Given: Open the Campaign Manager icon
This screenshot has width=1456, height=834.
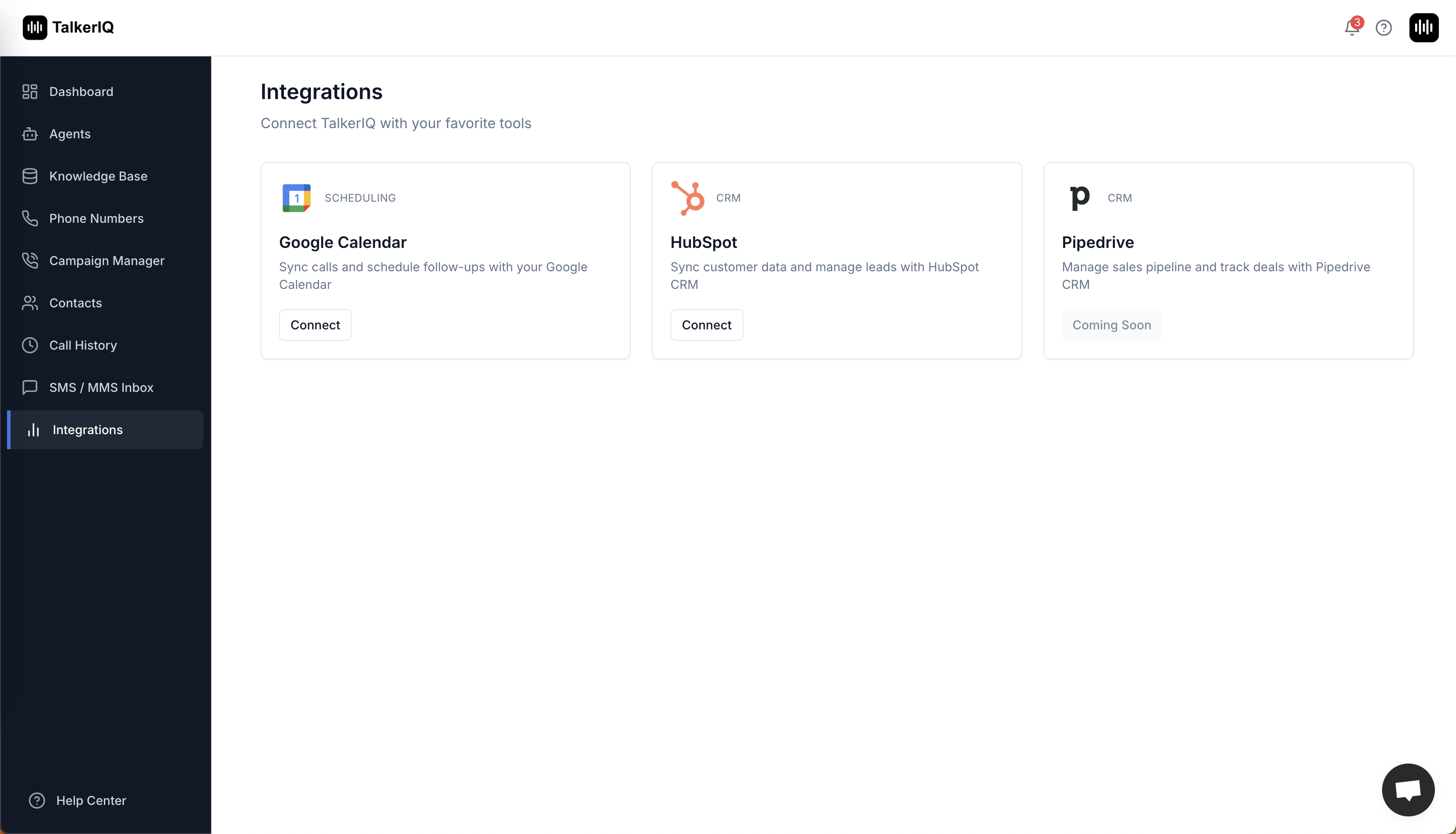Looking at the screenshot, I should click(x=30, y=260).
